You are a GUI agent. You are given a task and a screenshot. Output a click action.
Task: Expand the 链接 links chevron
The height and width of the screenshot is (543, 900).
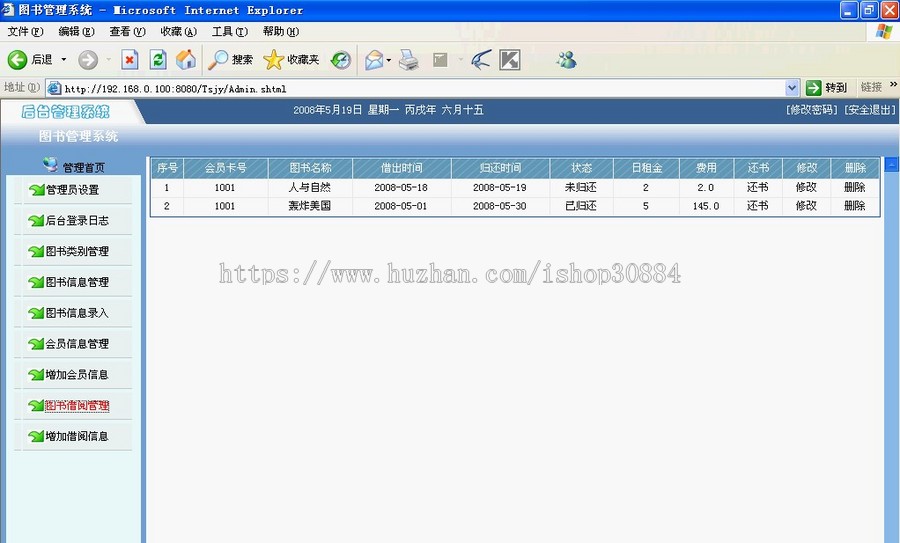893,85
